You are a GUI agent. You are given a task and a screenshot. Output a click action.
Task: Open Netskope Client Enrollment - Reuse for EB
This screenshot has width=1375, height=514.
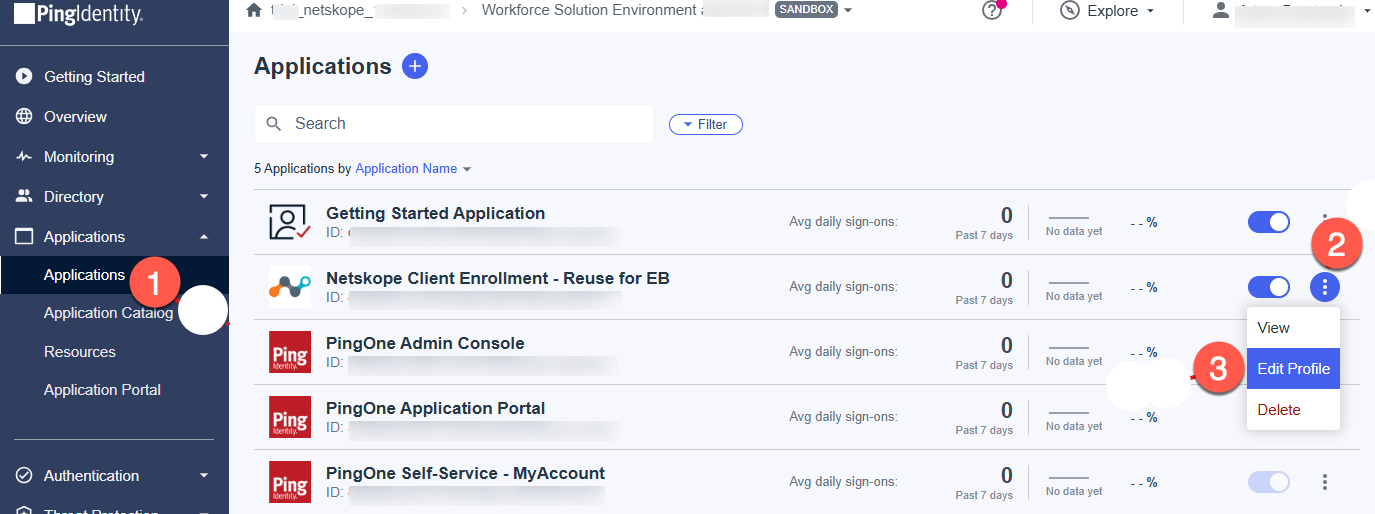[498, 278]
